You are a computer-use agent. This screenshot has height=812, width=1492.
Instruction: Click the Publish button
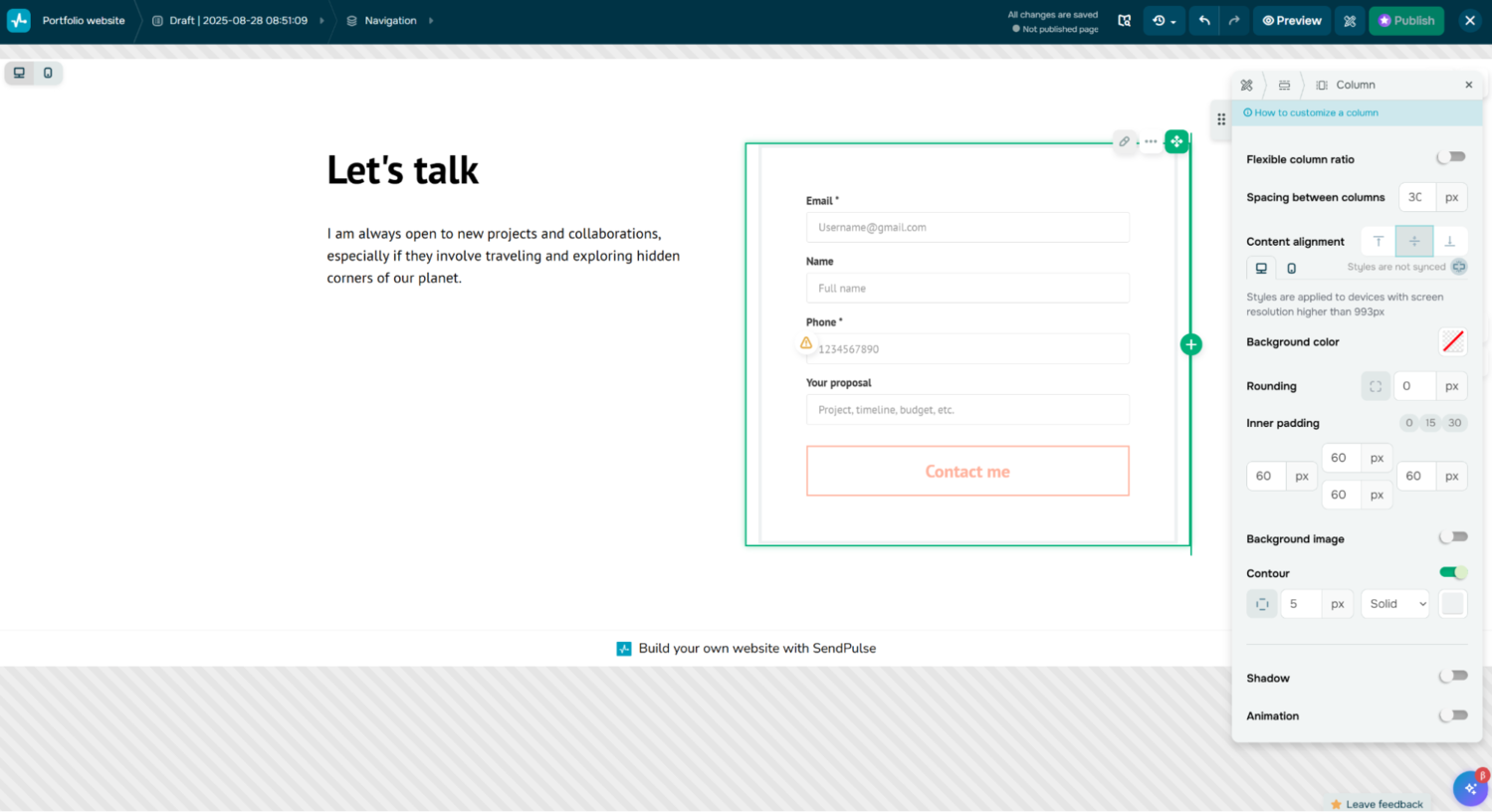tap(1405, 20)
